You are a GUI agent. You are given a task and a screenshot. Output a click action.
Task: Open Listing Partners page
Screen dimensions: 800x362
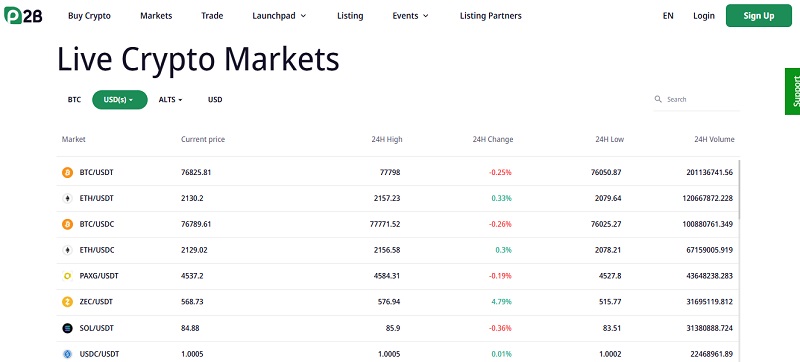tap(490, 16)
